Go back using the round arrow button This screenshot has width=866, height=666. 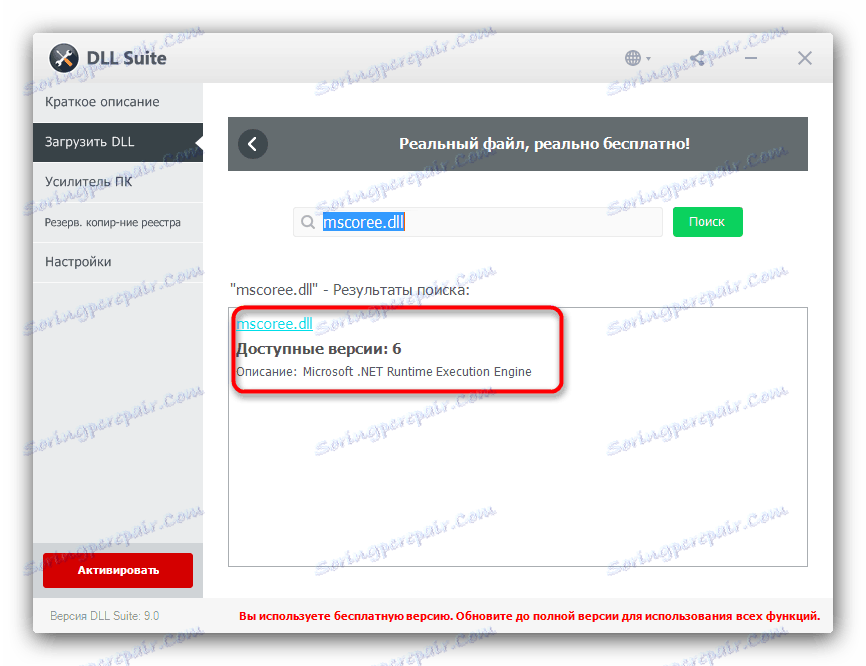click(253, 144)
